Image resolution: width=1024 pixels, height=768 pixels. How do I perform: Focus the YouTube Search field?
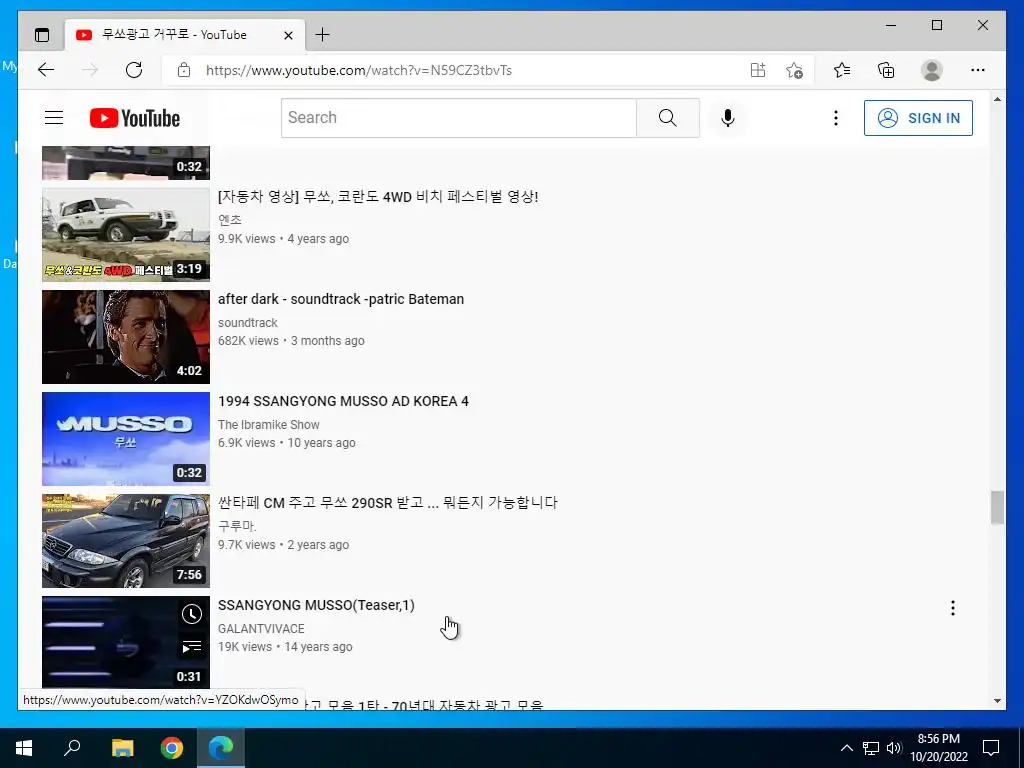pos(458,118)
